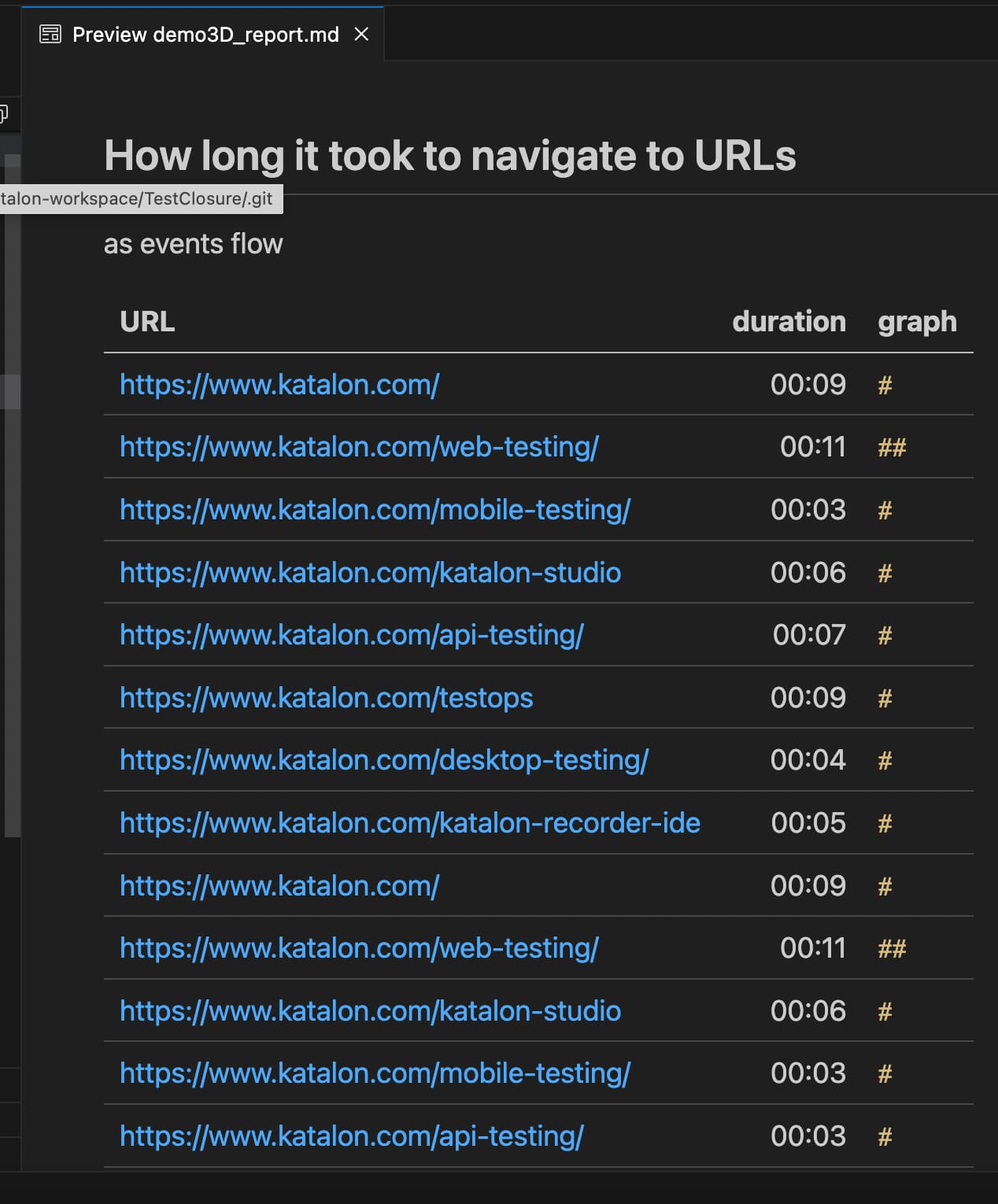
Task: Click the second web-testing link
Action: point(359,948)
